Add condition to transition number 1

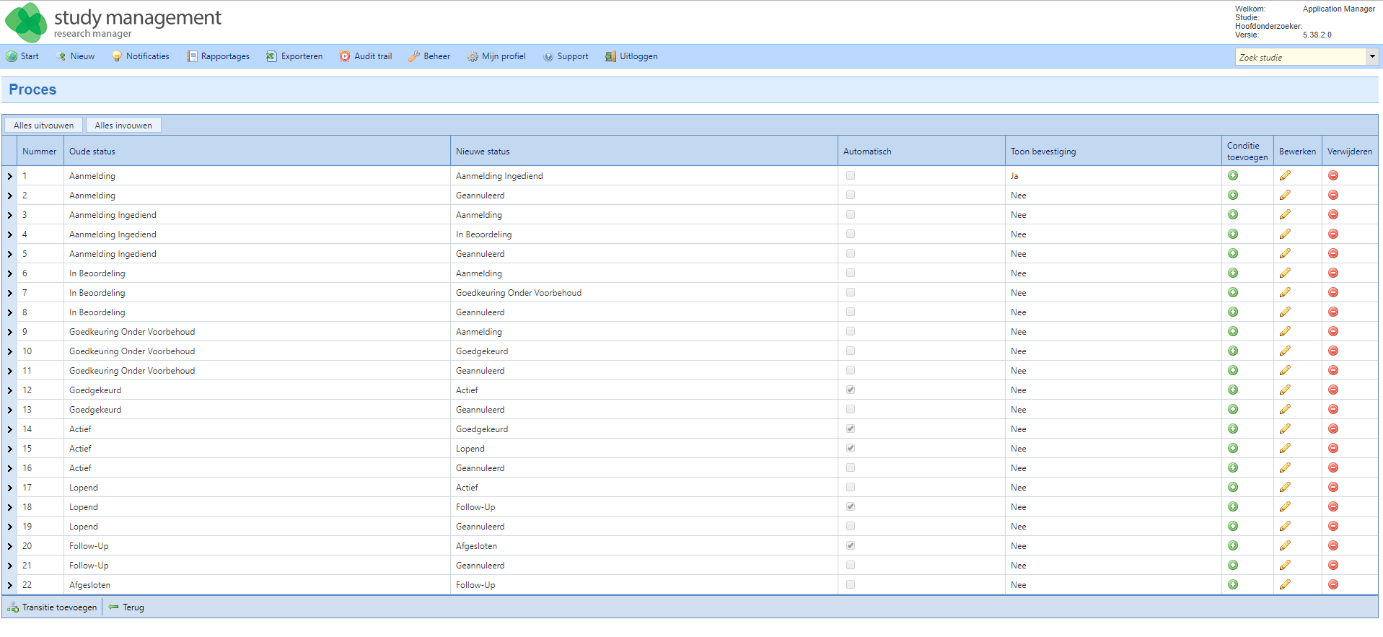(1233, 176)
